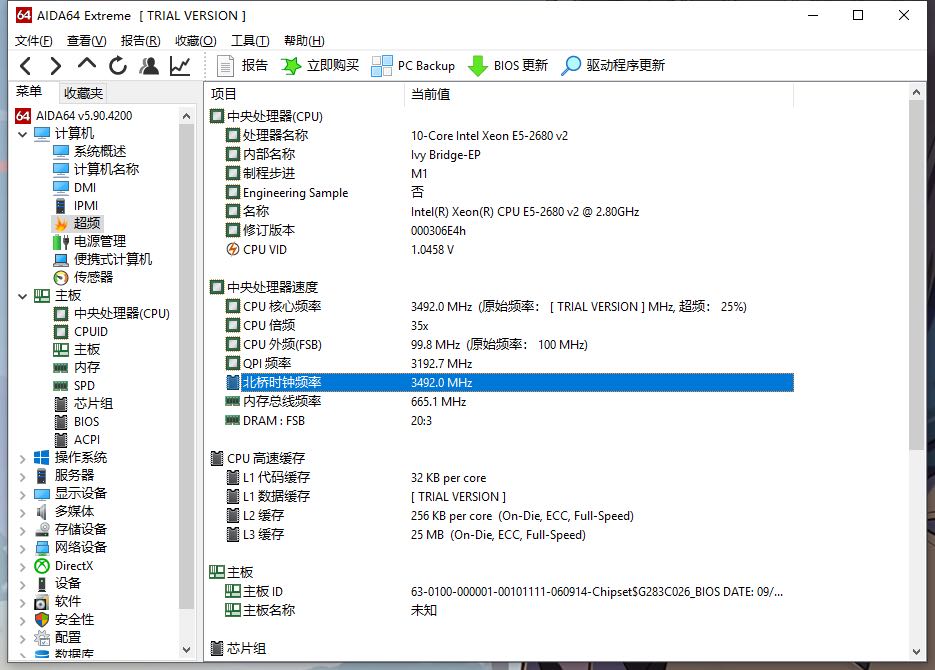Start BIOS 更新 from toolbar

[x=507, y=66]
